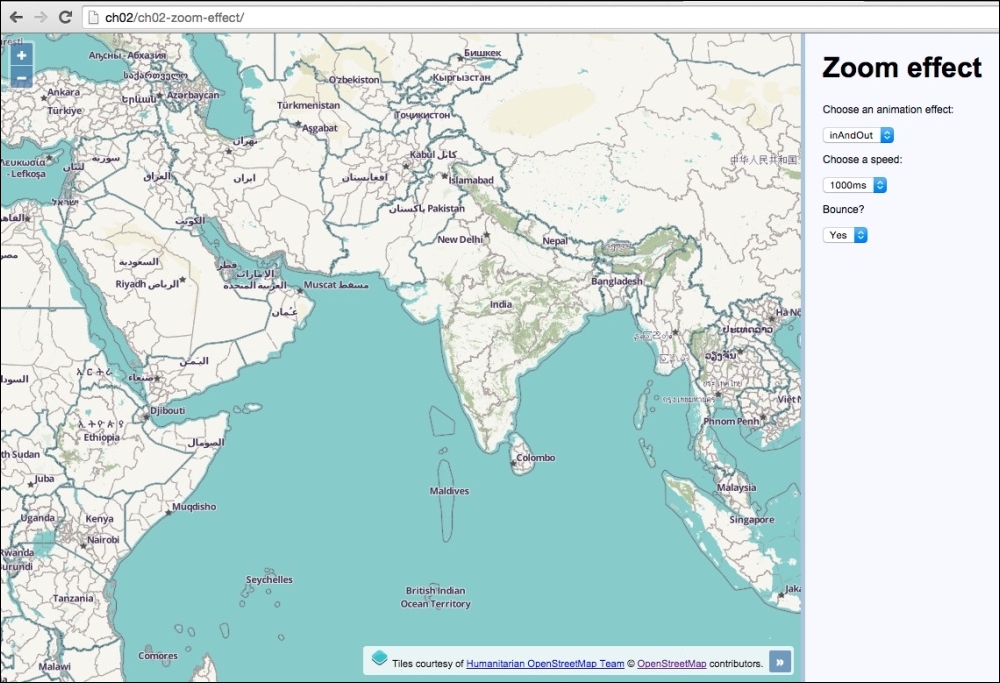
Task: Click the Bangladesh map label
Action: (617, 281)
